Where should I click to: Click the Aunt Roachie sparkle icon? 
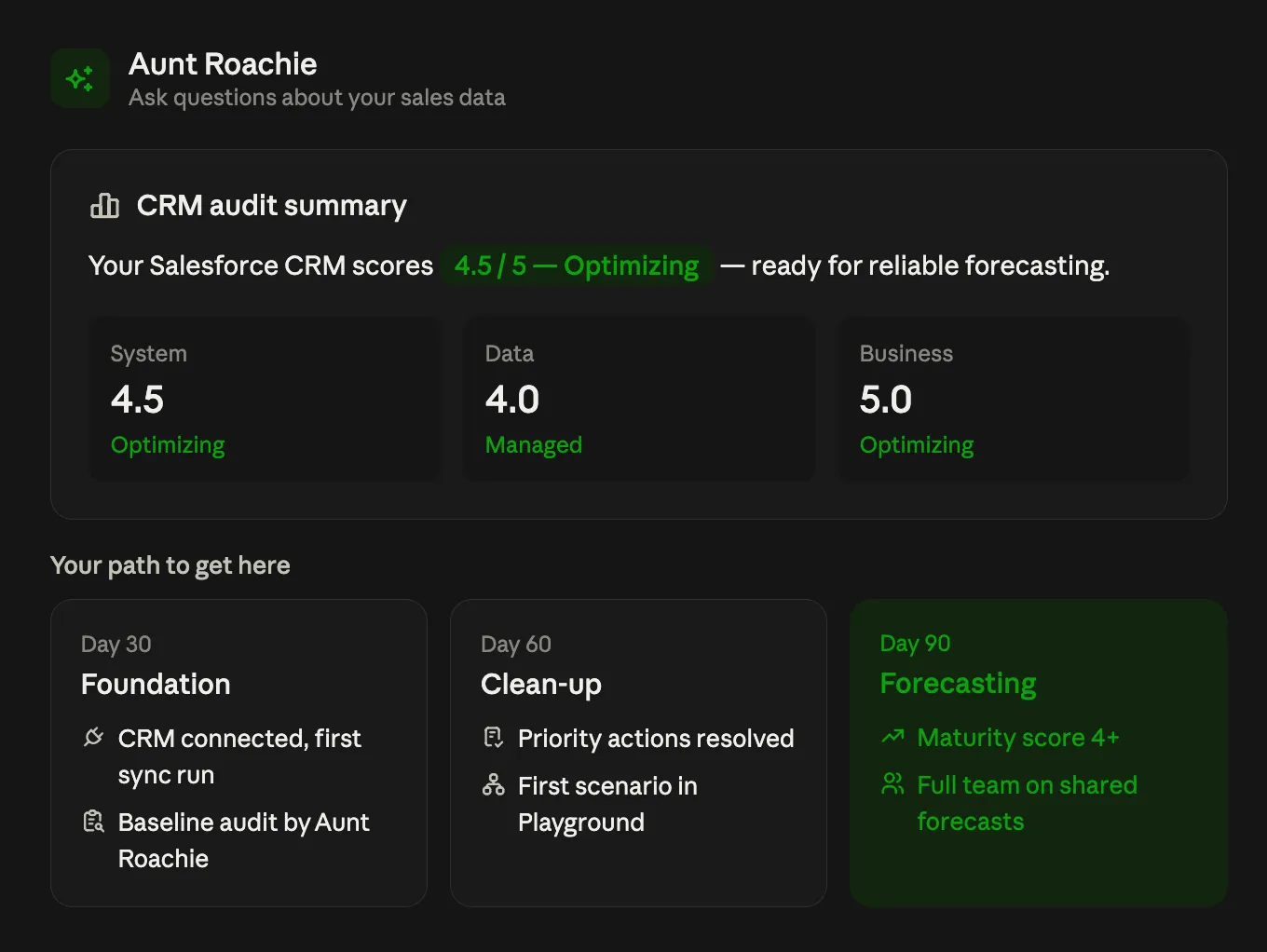point(80,78)
